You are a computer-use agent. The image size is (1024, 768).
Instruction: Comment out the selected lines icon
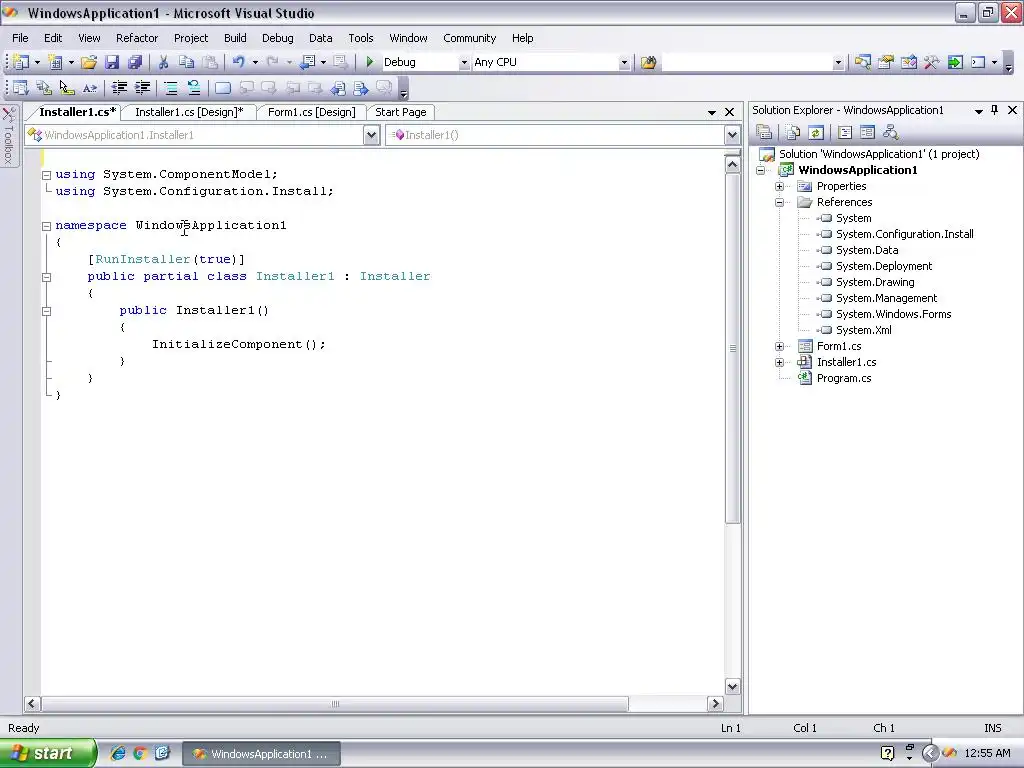coord(170,88)
